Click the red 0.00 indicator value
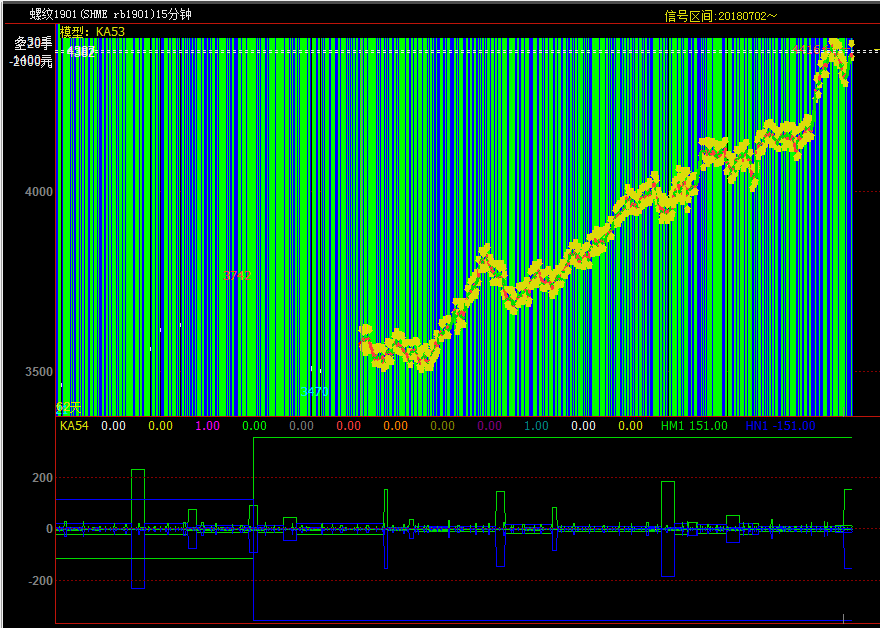Viewport: 880px width, 628px height. [x=348, y=426]
